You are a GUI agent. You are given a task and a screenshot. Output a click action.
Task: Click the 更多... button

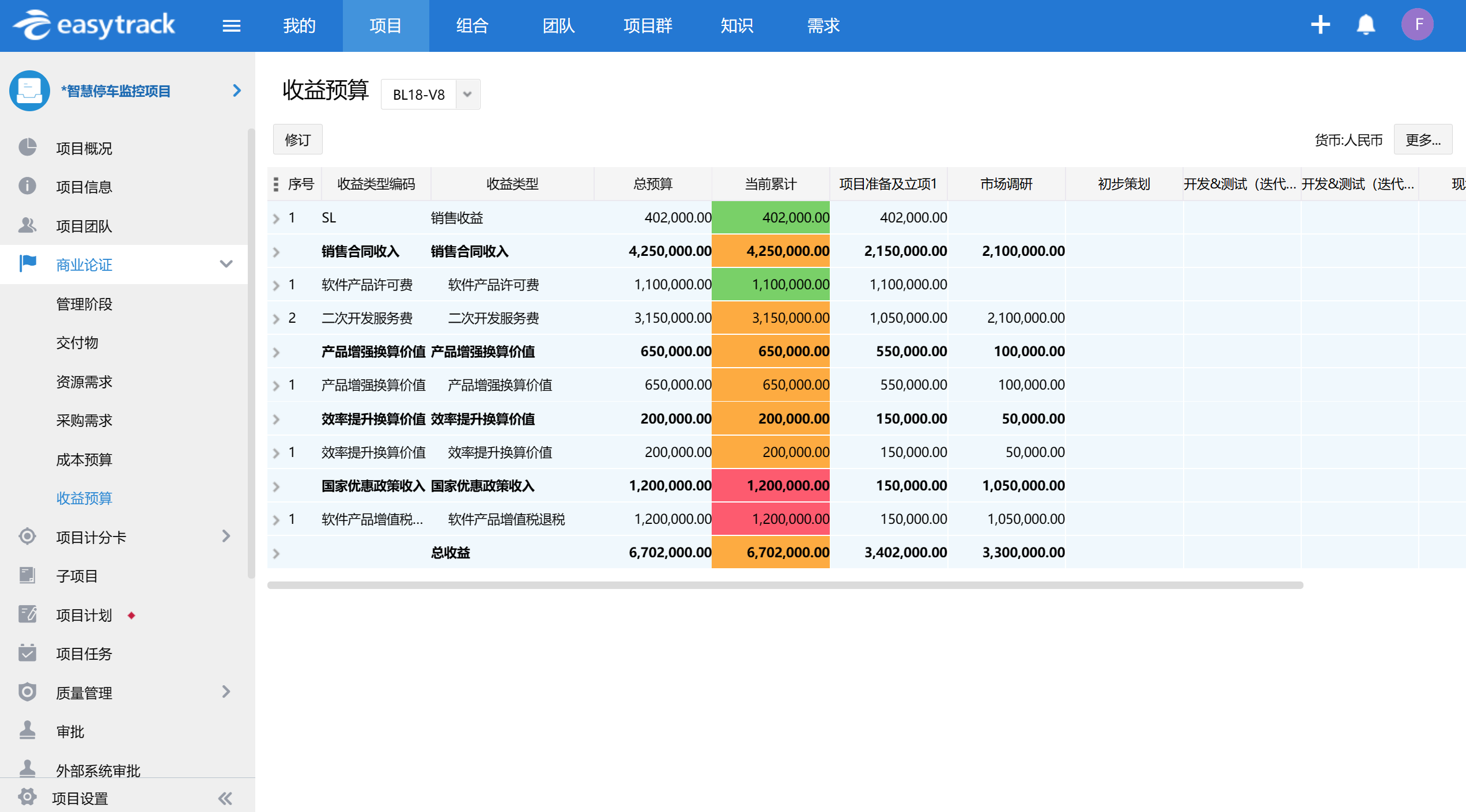click(1422, 140)
